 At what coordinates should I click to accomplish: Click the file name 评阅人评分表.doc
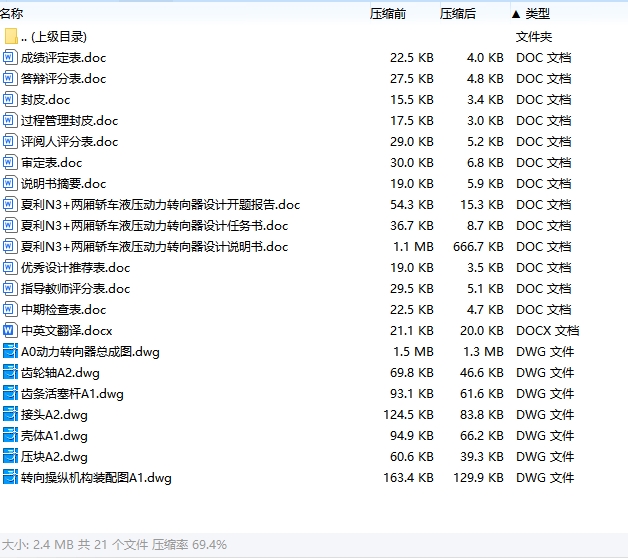click(69, 141)
